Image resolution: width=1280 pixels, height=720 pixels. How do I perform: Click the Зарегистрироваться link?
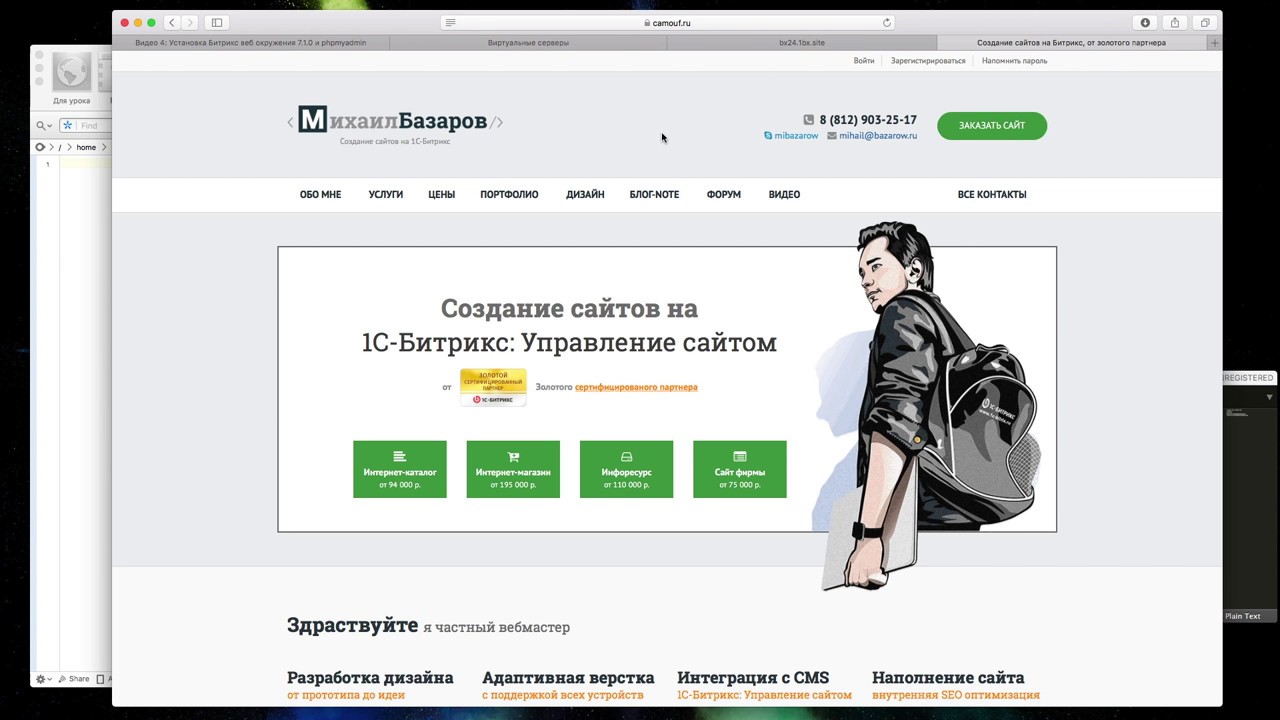(x=928, y=60)
